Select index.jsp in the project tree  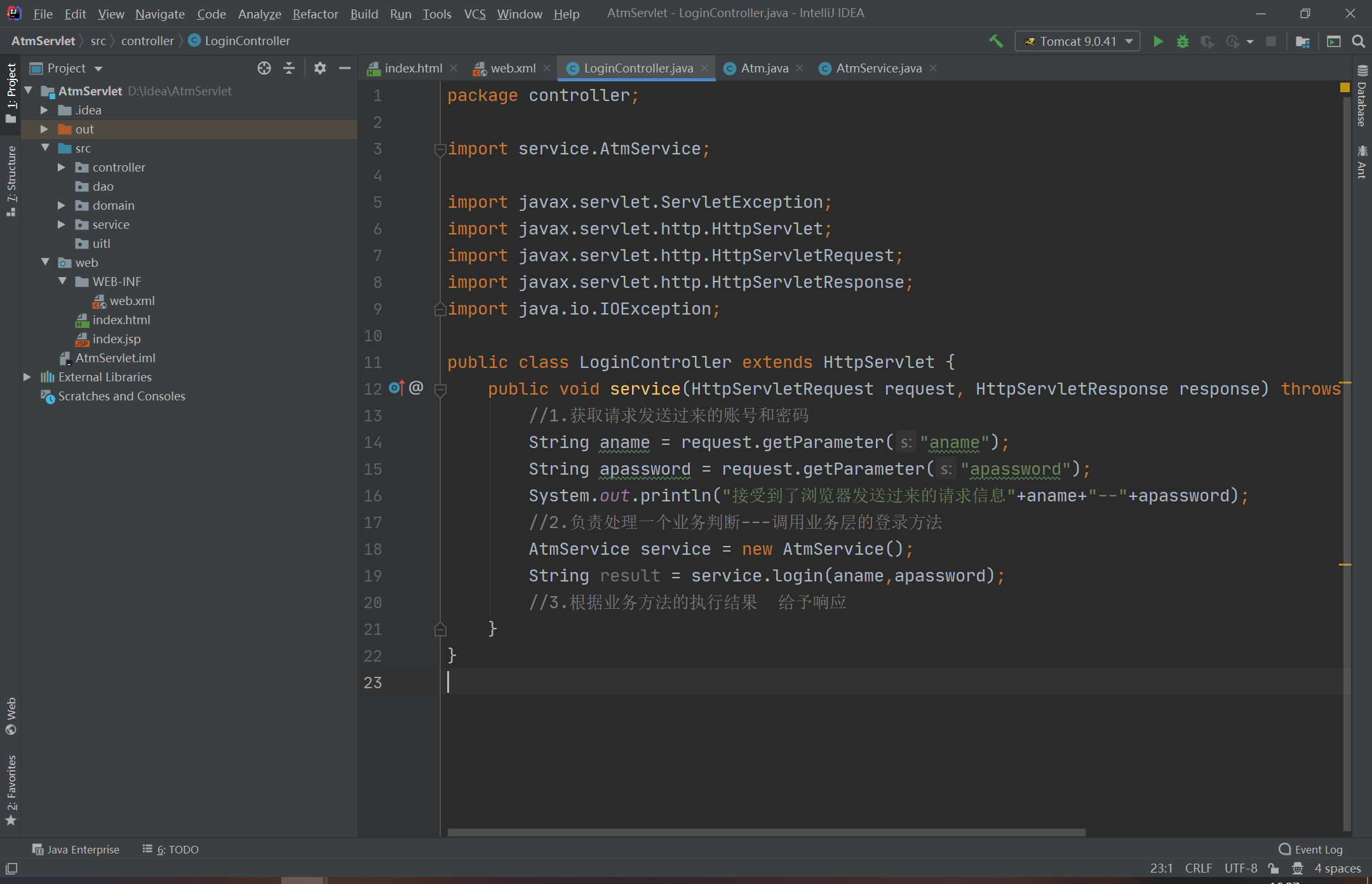click(x=116, y=339)
